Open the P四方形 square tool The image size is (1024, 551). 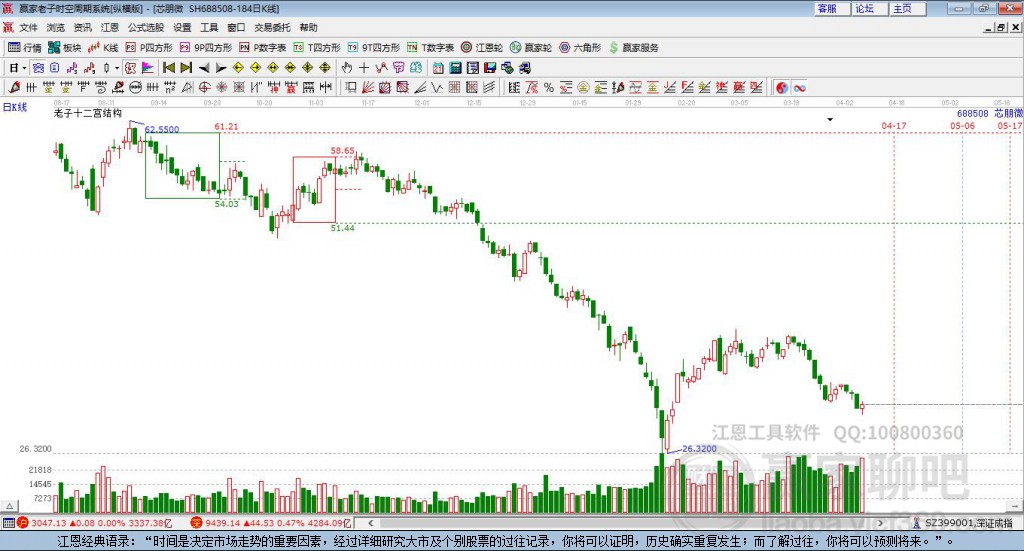pos(149,48)
